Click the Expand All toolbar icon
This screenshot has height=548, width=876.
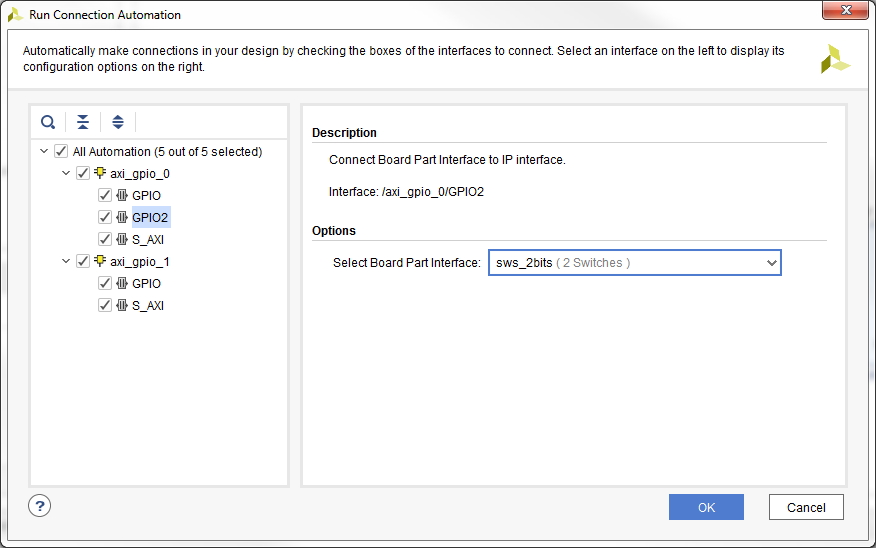(118, 122)
